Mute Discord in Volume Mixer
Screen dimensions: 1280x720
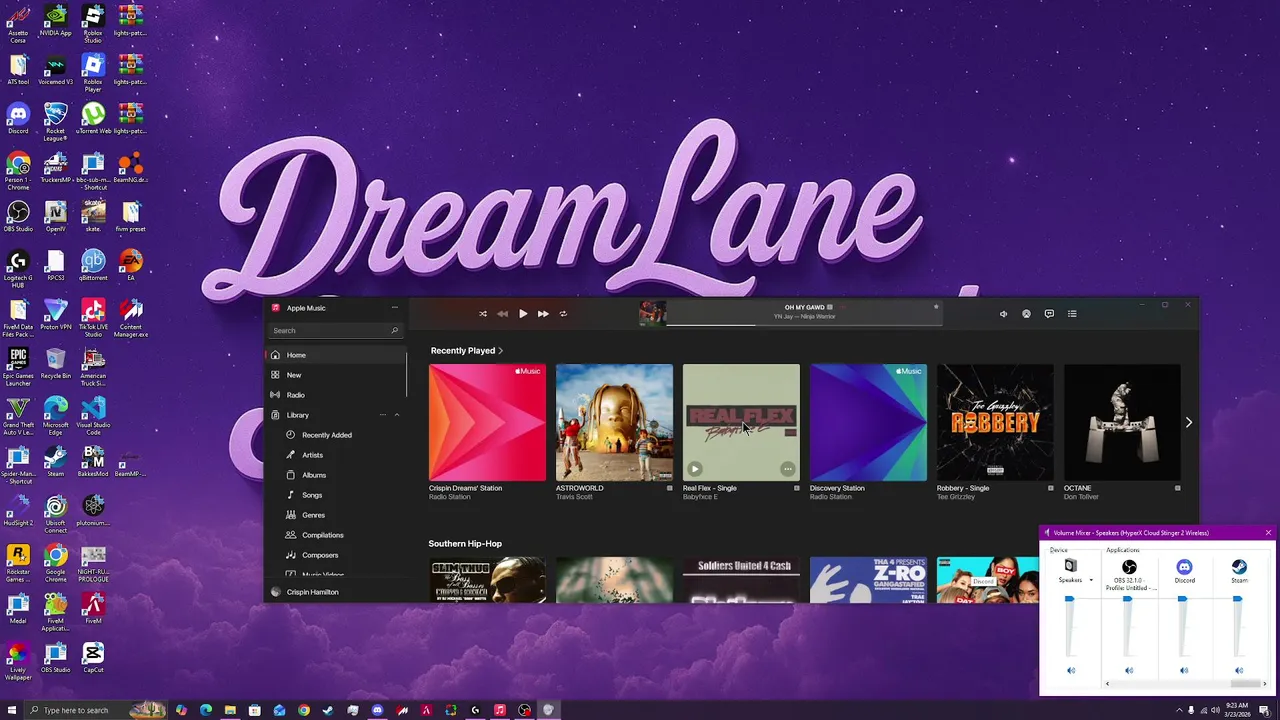[1184, 671]
